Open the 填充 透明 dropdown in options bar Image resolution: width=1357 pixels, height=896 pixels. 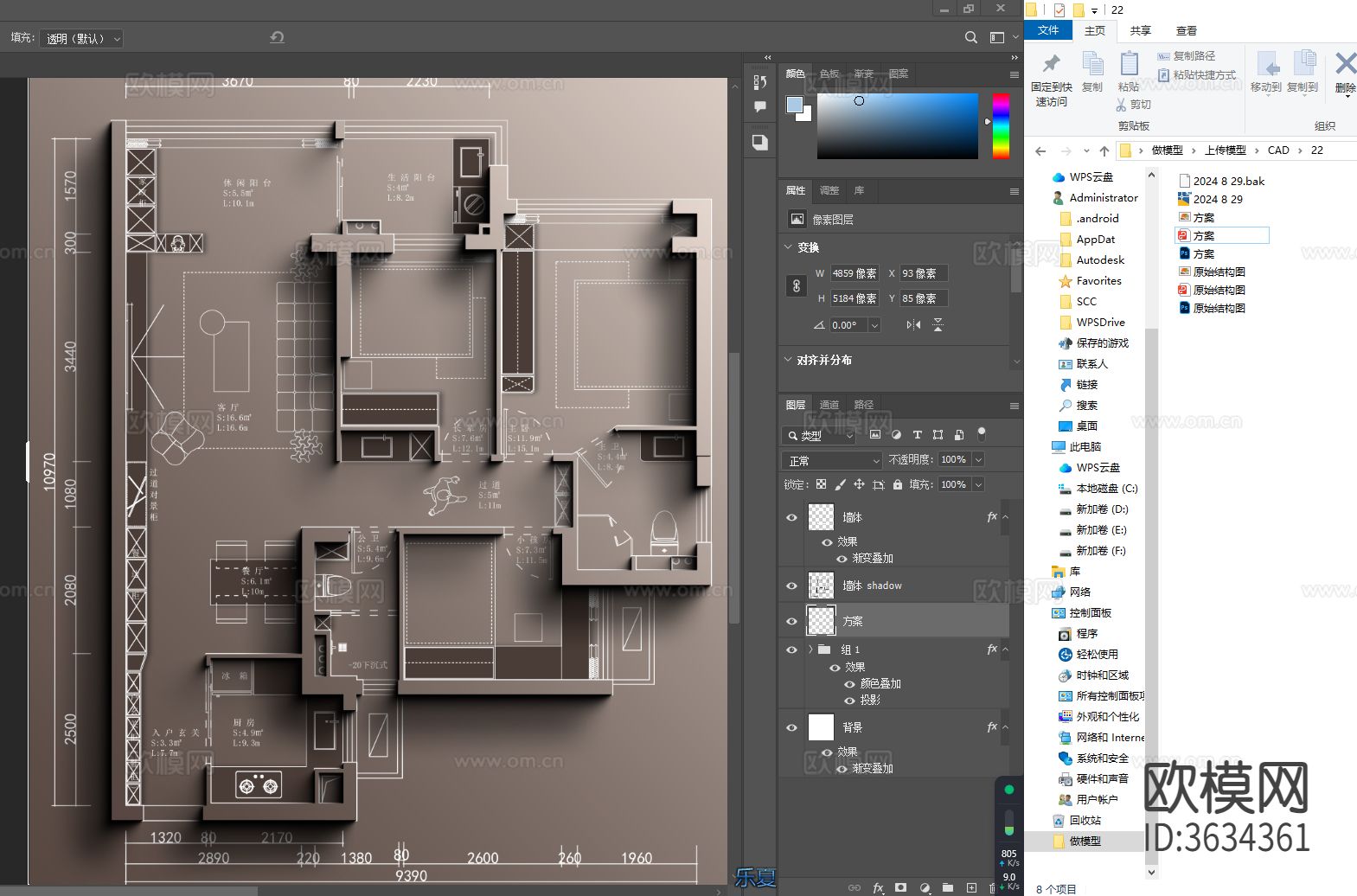coord(80,39)
